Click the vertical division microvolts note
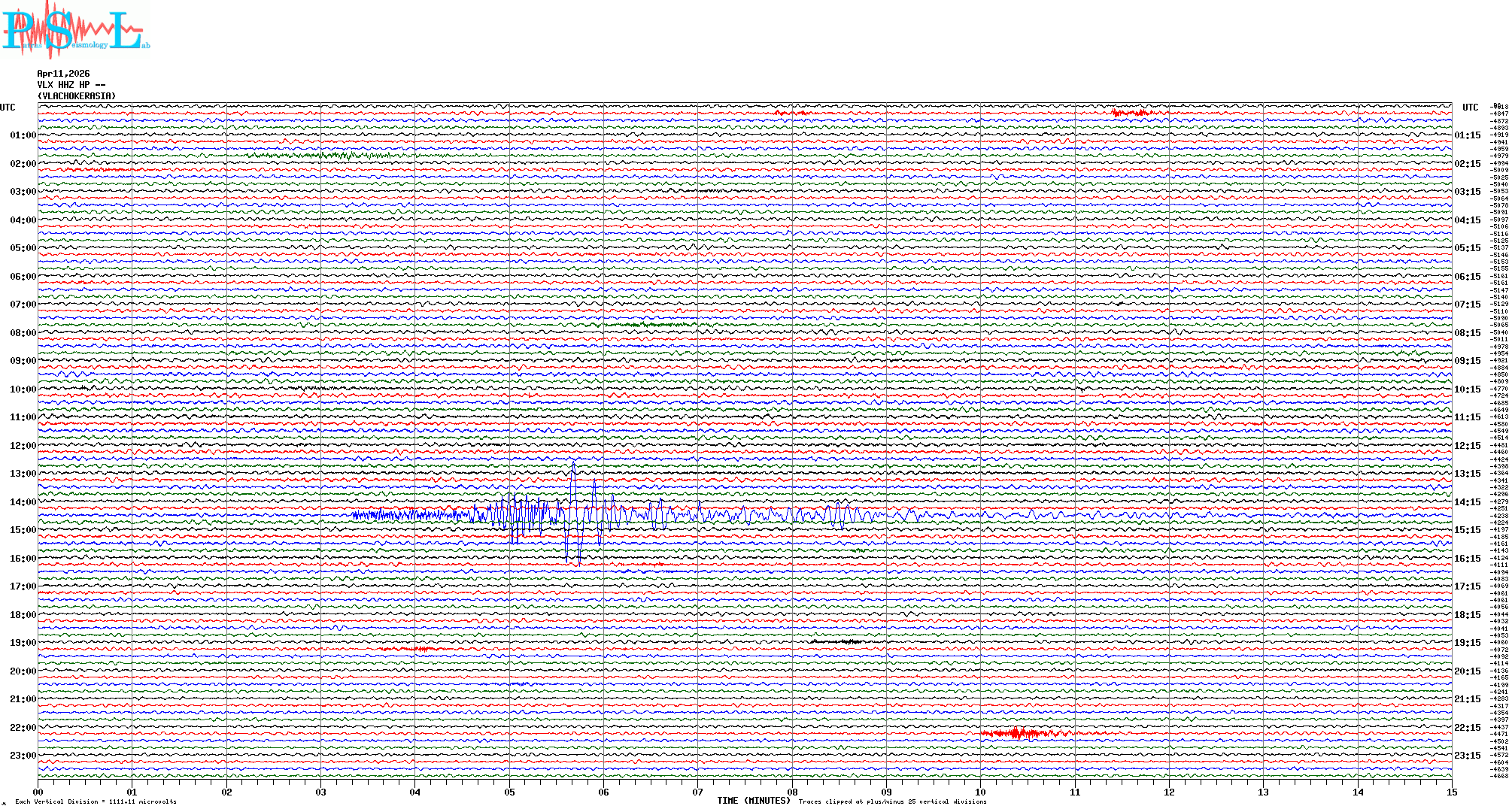 (96, 801)
